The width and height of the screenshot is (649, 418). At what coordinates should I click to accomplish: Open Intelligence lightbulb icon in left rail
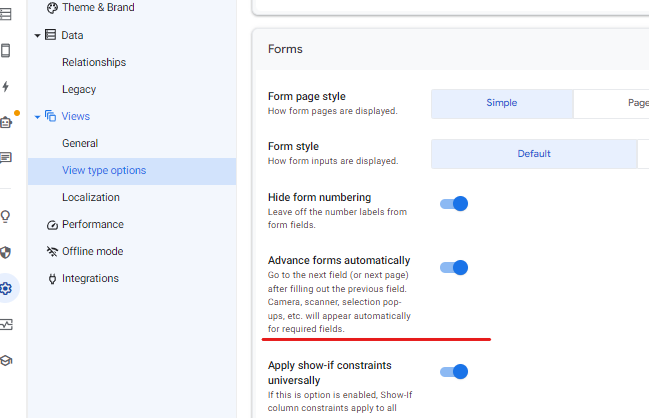(6, 216)
